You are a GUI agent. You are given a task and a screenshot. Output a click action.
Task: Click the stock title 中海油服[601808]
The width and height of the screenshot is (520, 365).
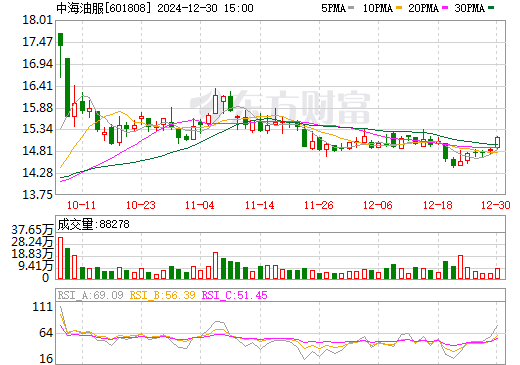(104, 8)
